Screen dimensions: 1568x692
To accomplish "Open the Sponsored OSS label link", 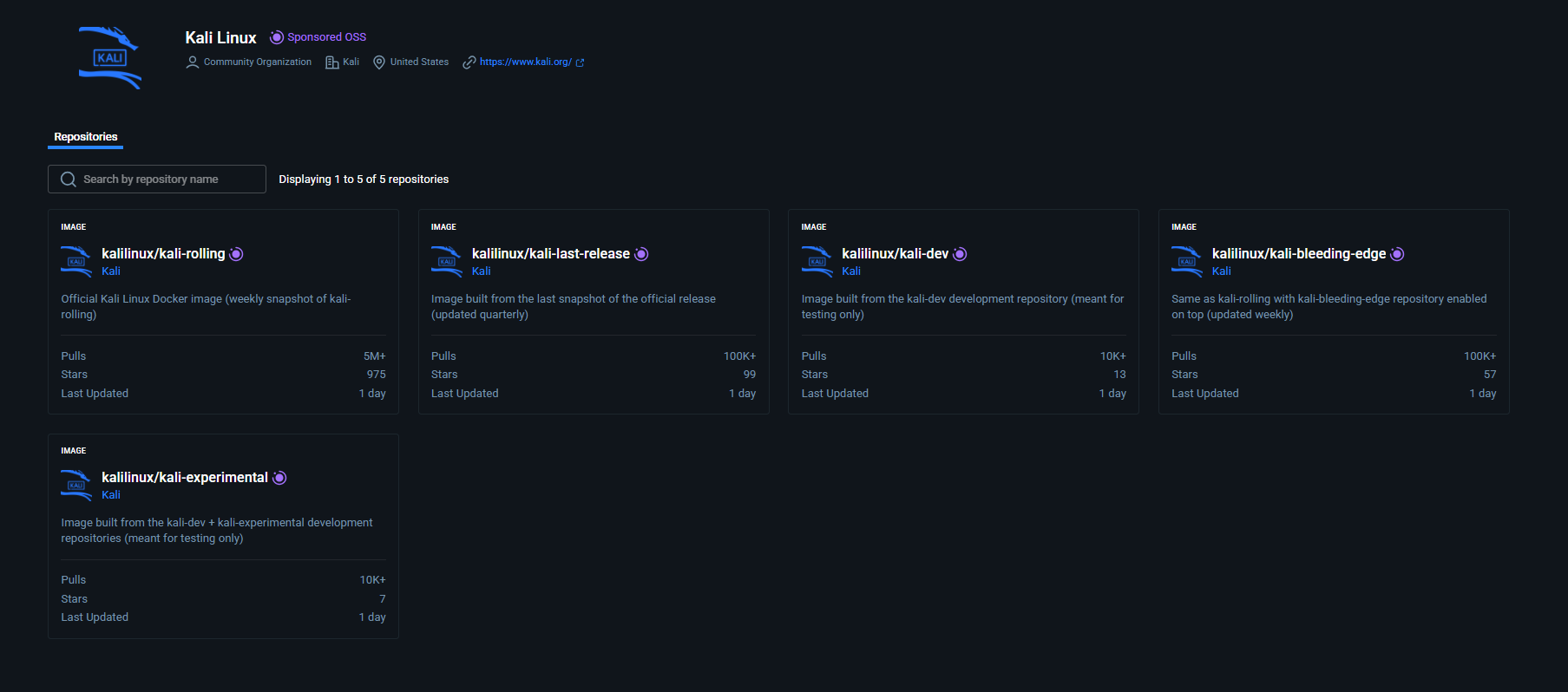I will point(327,37).
